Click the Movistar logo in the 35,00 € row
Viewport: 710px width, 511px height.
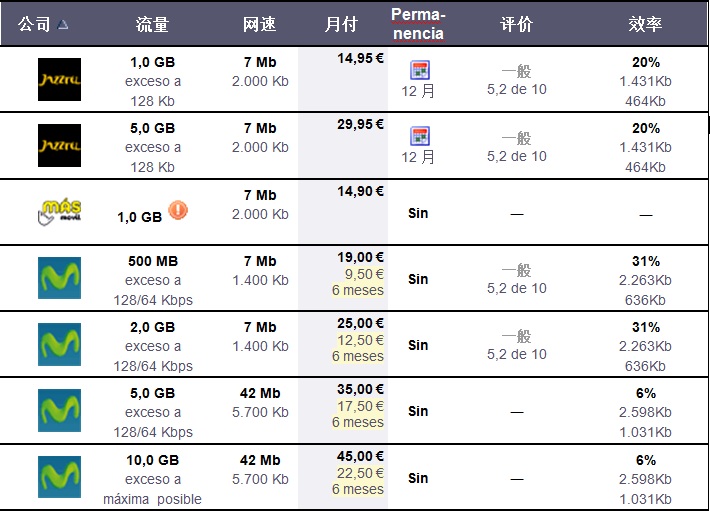(x=59, y=410)
